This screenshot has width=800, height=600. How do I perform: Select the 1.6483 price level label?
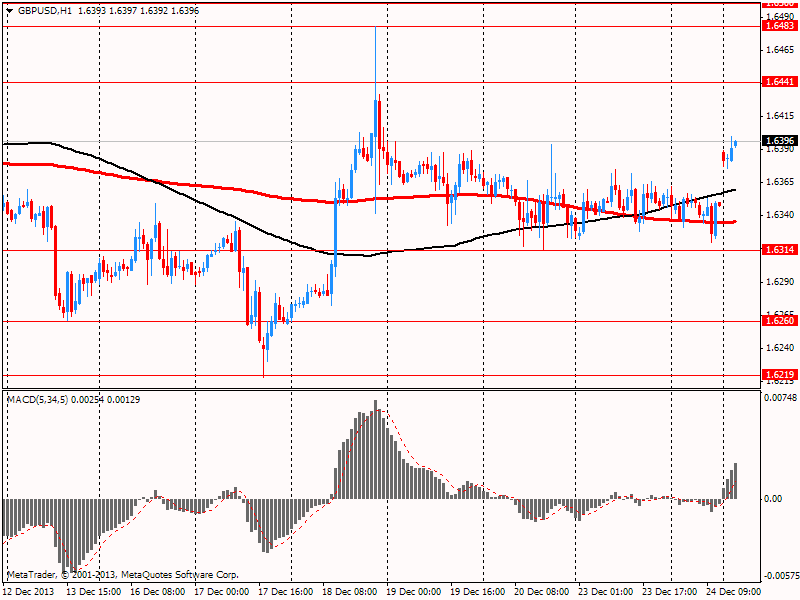(780, 26)
